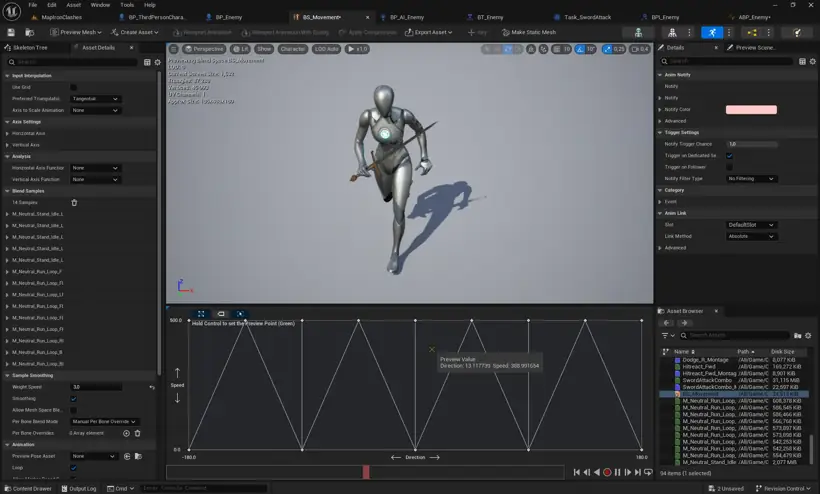Toggle scale snap 0.25 in viewport
Image resolution: width=820 pixels, height=494 pixels.
613,49
